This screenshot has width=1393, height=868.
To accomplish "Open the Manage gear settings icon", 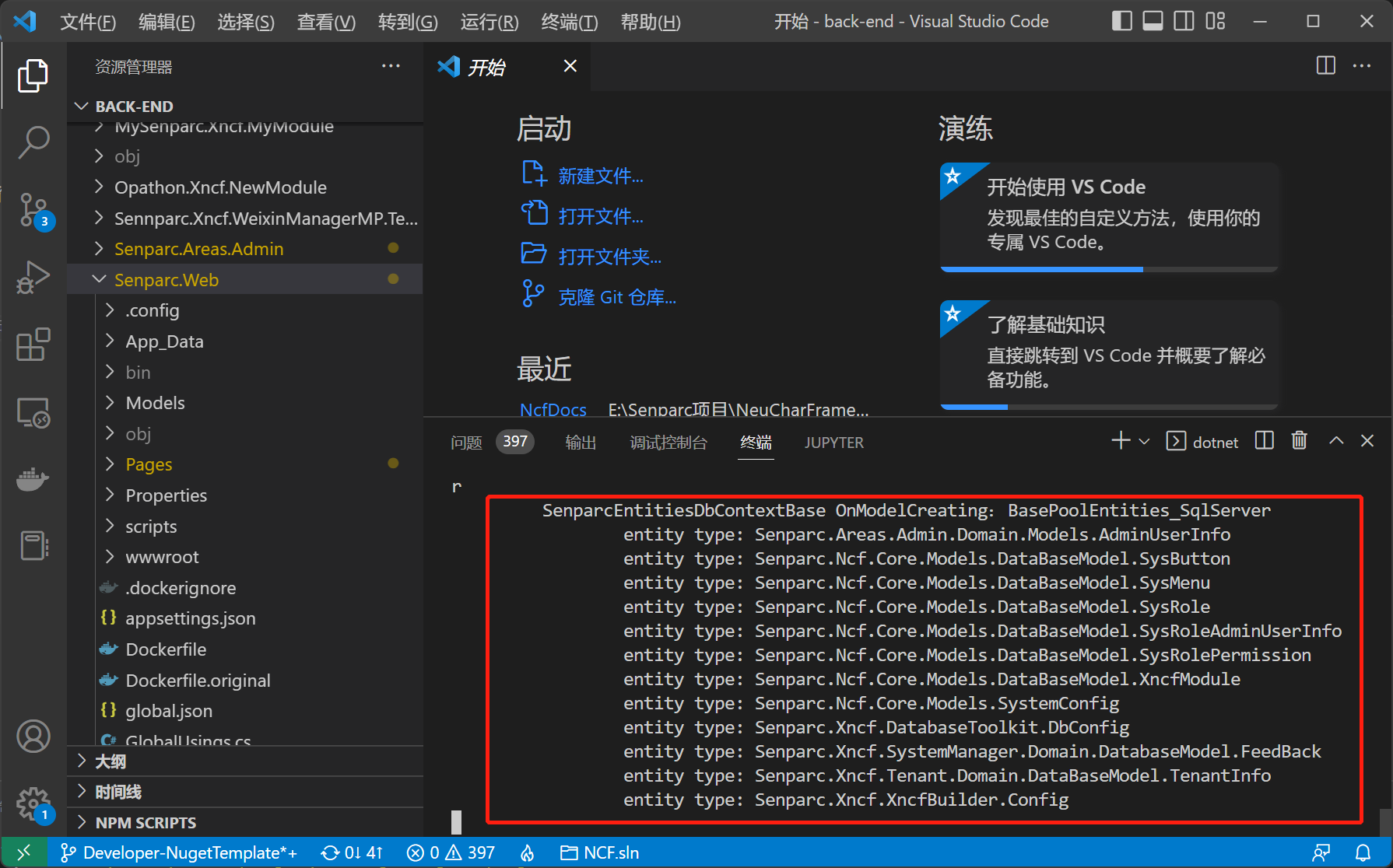I will [x=33, y=804].
